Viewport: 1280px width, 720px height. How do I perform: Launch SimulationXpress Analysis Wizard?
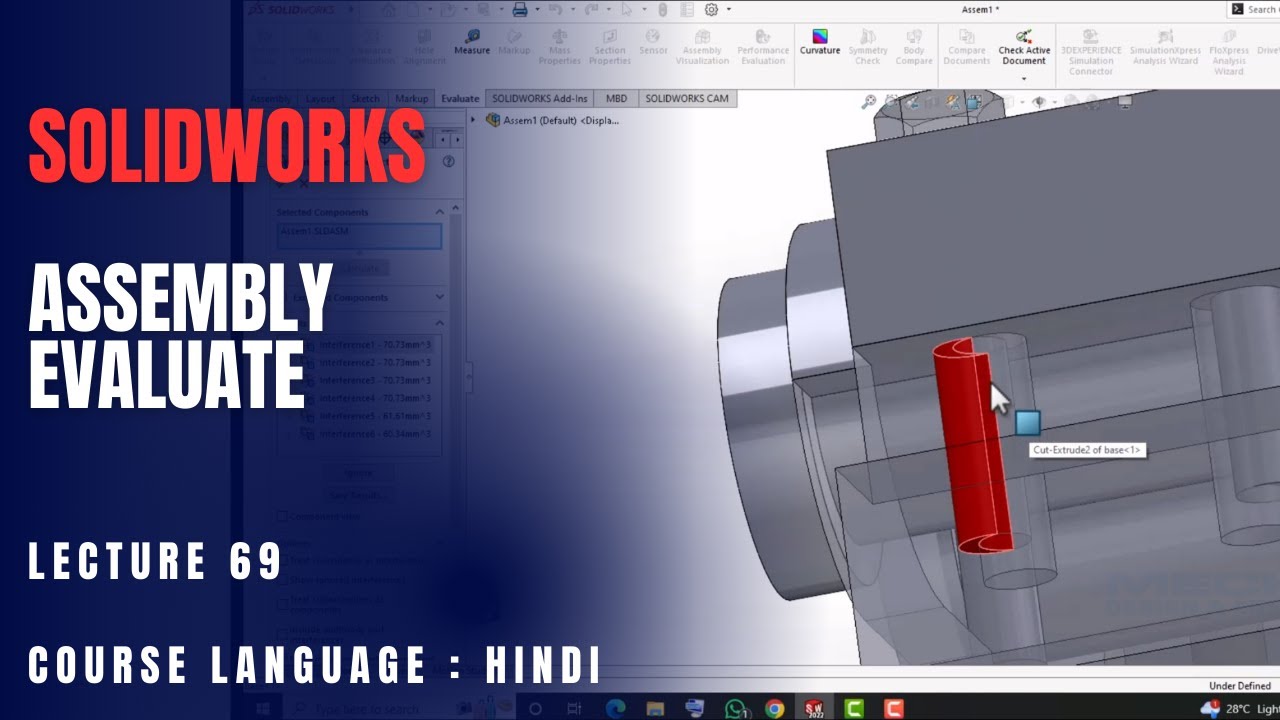1165,48
